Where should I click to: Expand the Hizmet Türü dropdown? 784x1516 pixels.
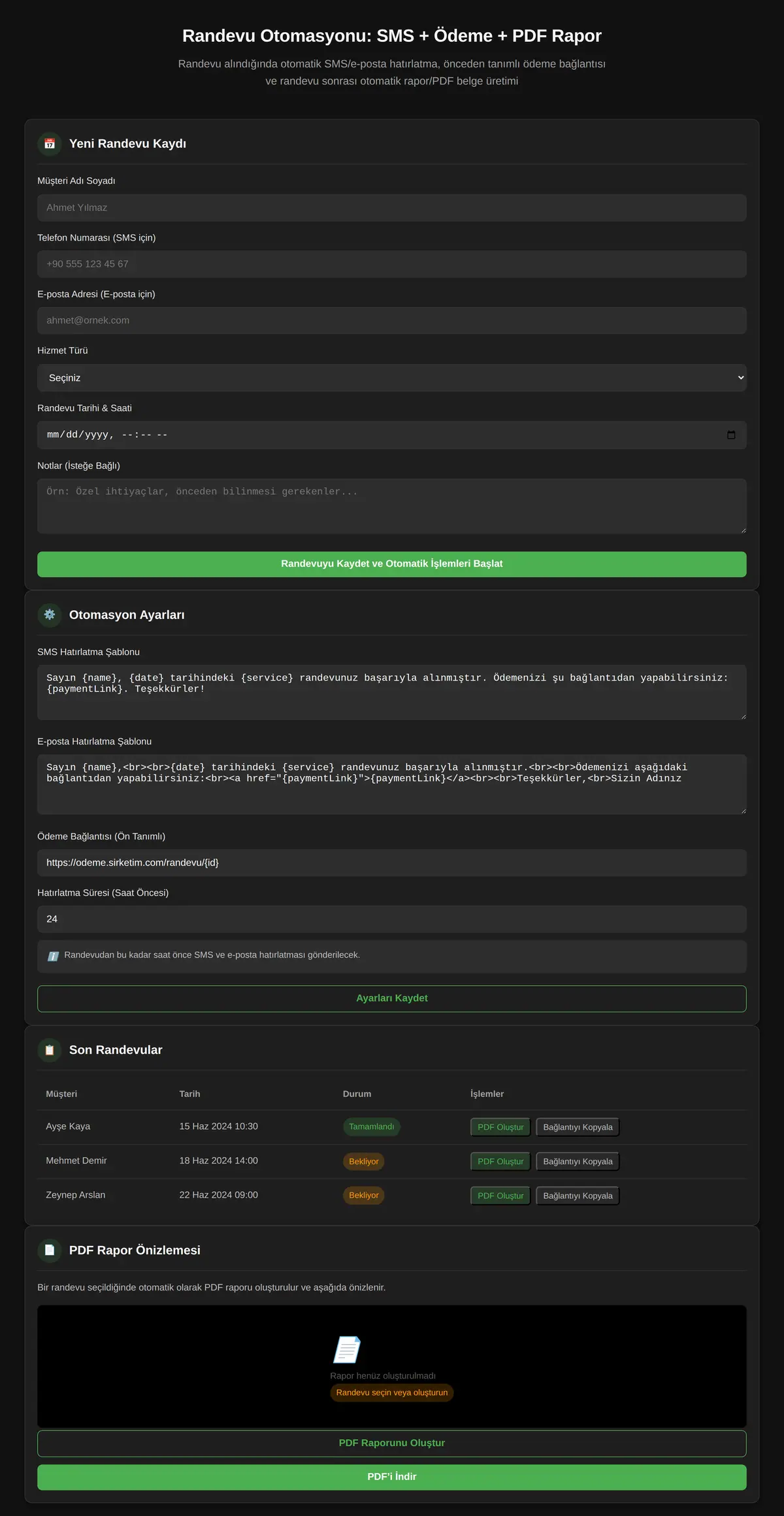(x=392, y=378)
